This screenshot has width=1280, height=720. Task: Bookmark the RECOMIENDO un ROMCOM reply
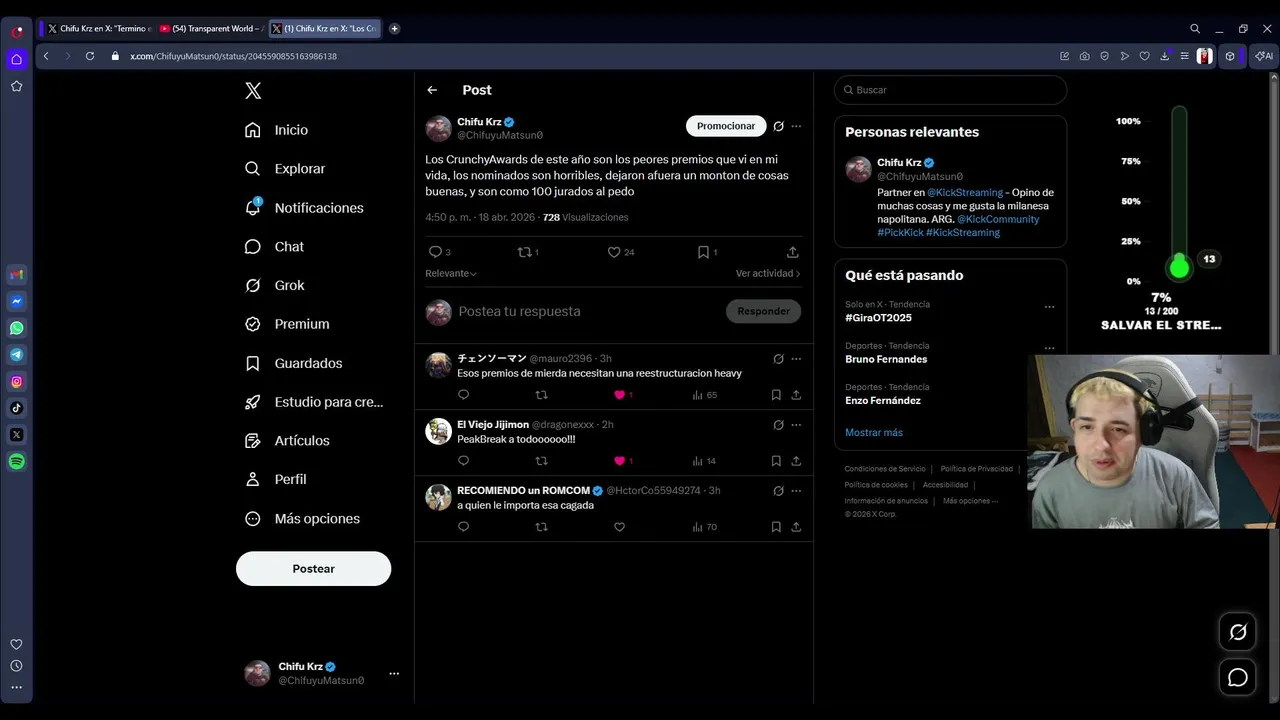point(776,527)
